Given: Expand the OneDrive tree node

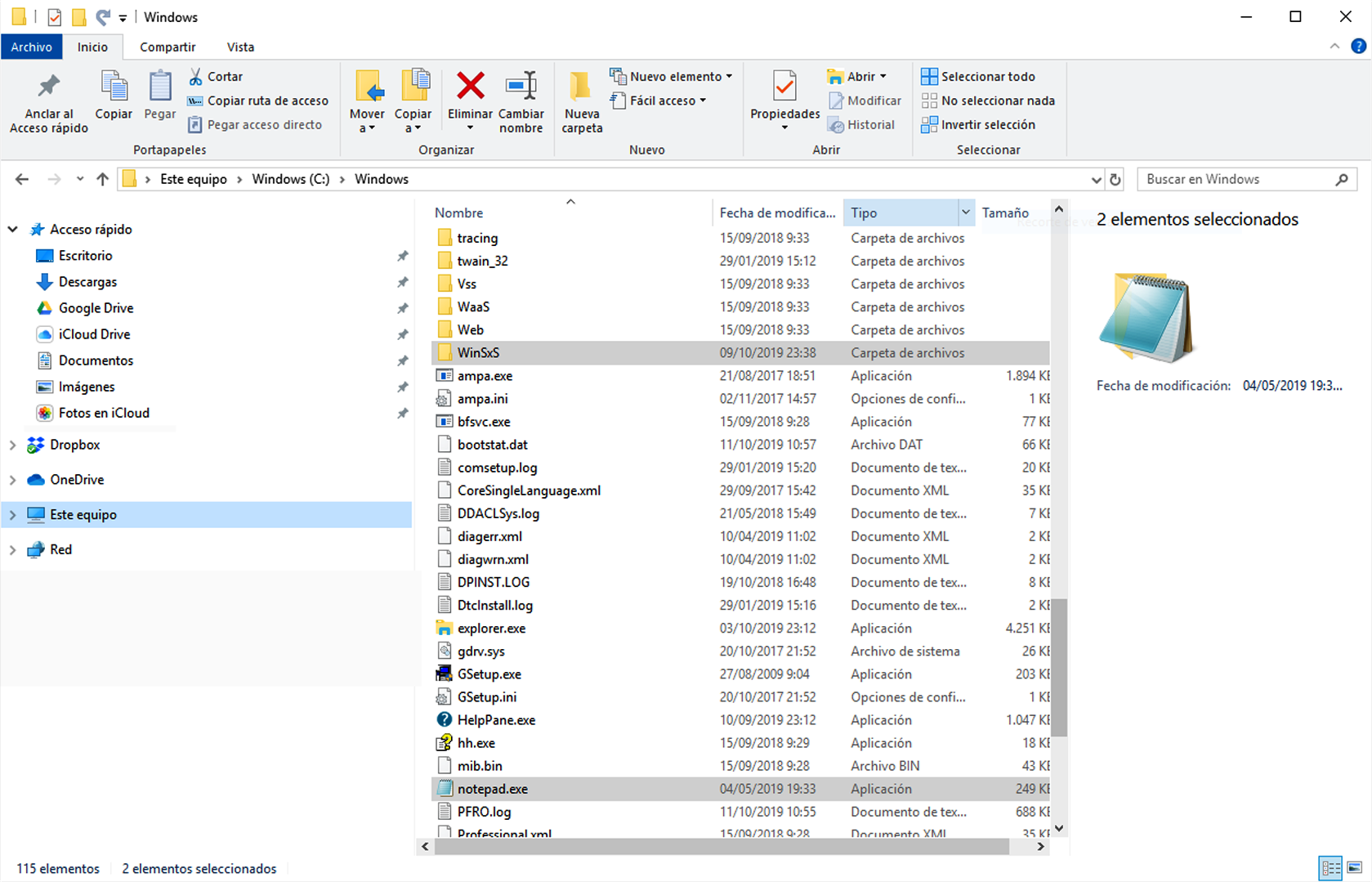Looking at the screenshot, I should (x=12, y=480).
